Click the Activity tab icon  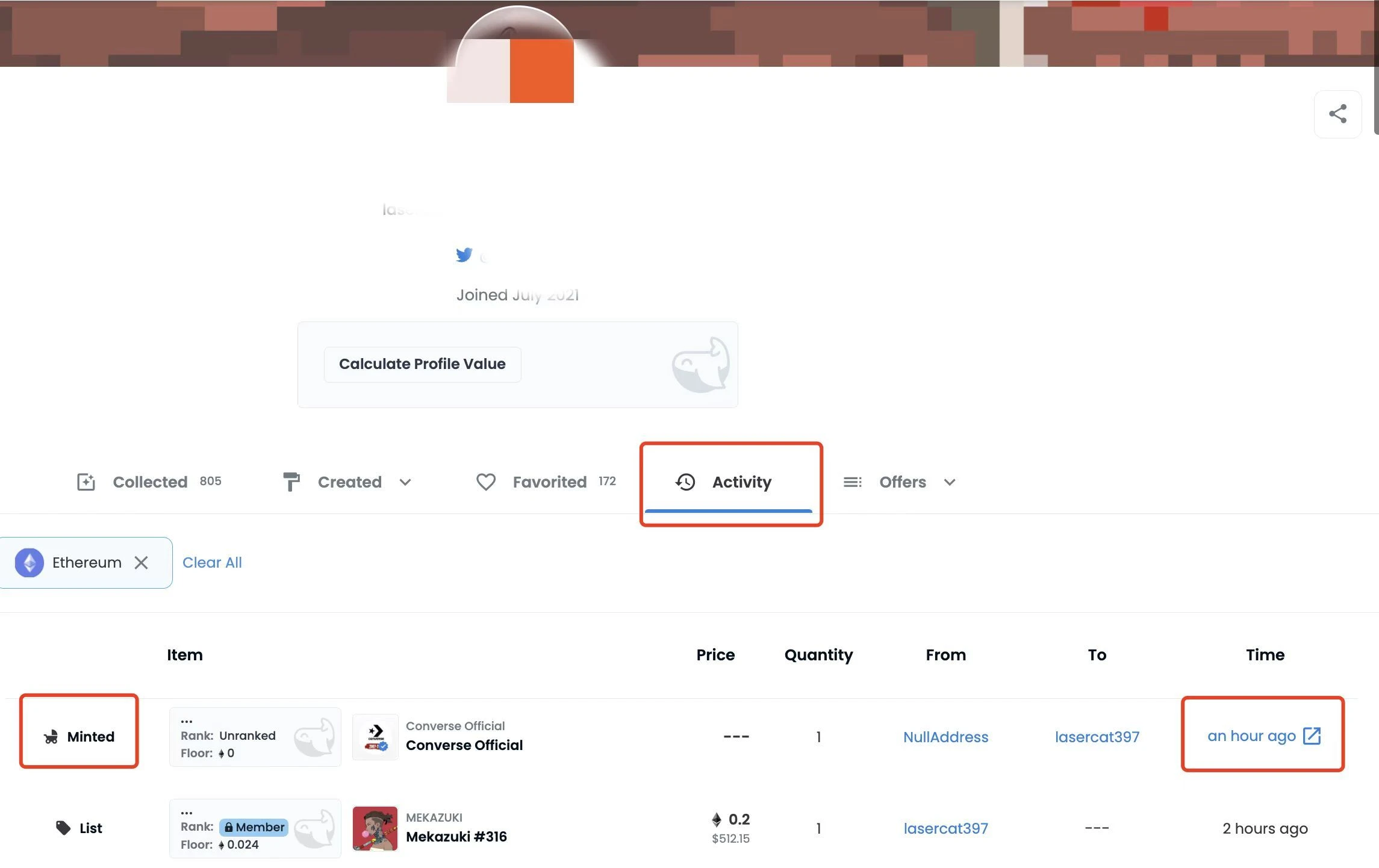coord(685,482)
